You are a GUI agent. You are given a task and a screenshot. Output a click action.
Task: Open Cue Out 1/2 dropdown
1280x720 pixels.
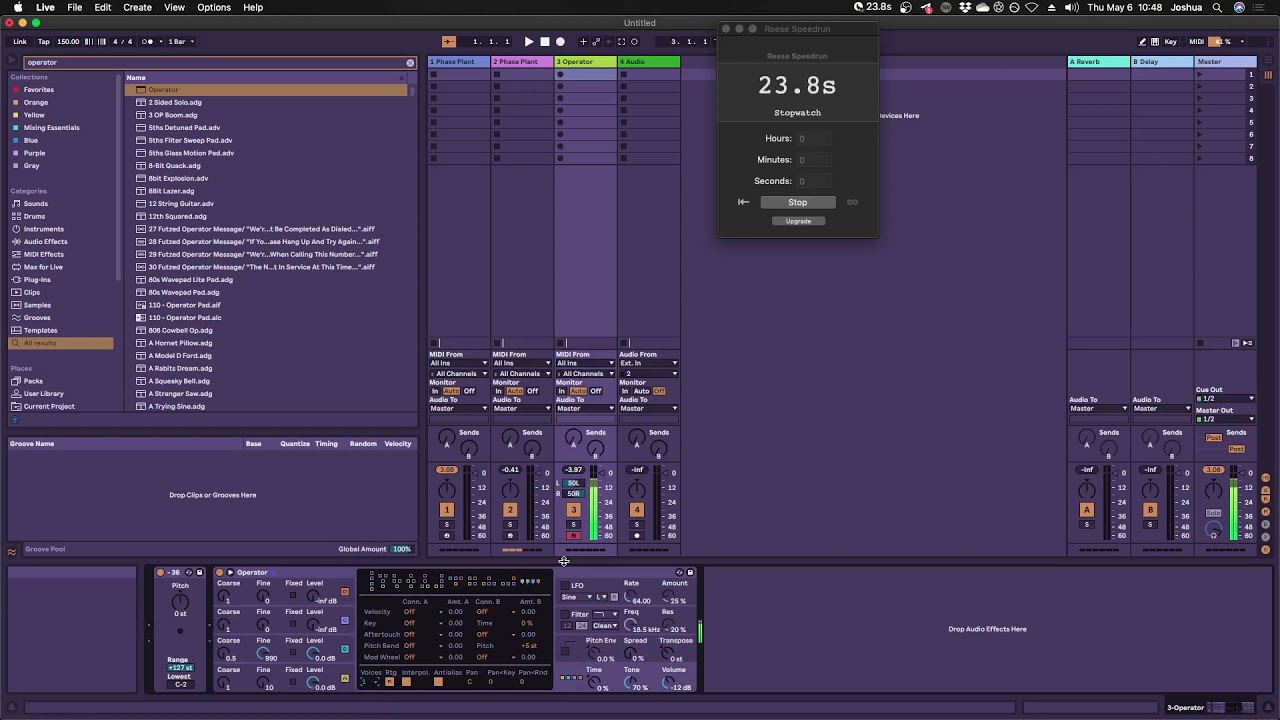pyautogui.click(x=1225, y=399)
